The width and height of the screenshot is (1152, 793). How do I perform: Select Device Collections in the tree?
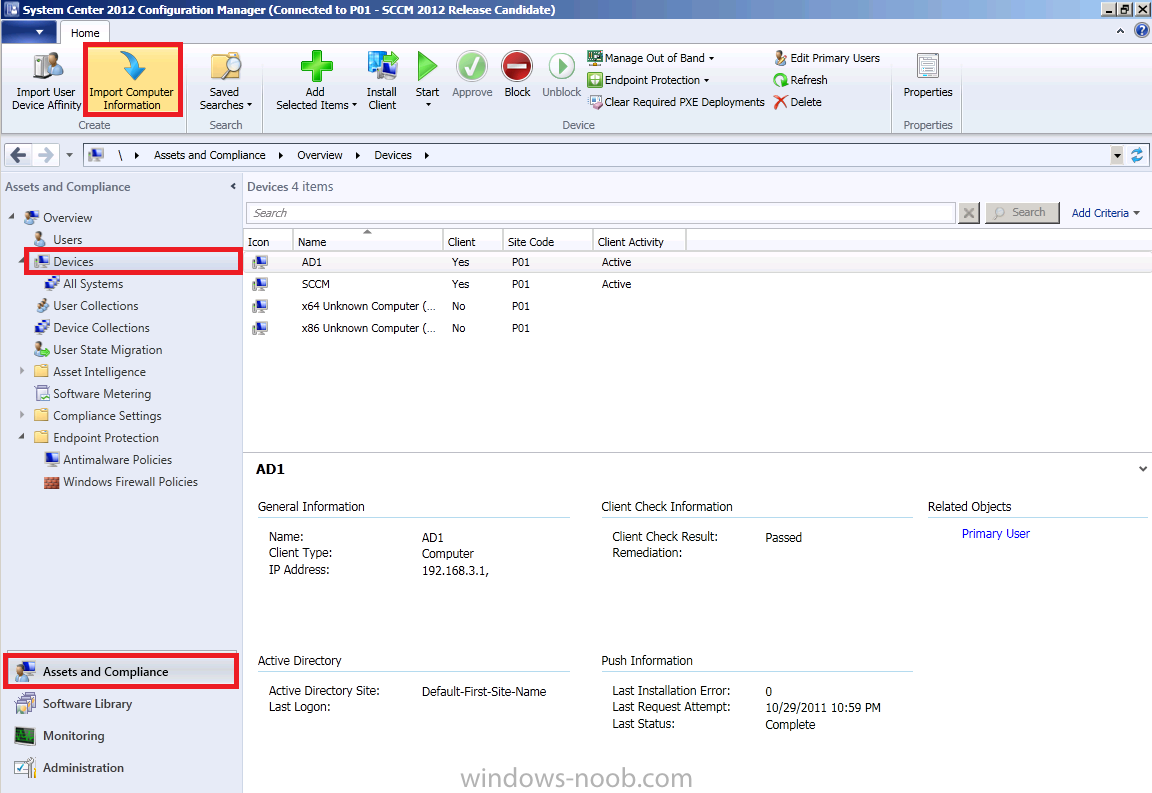(101, 328)
